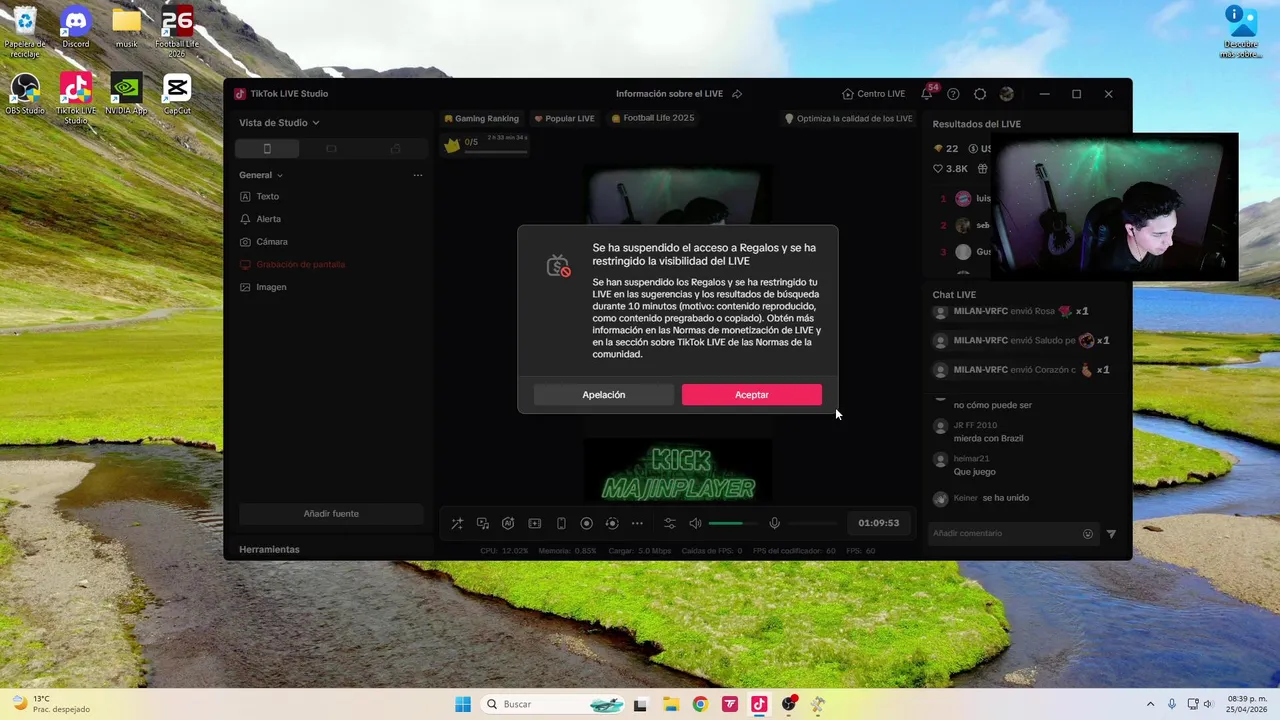Open notifications bell with 54 badge

coord(927,94)
